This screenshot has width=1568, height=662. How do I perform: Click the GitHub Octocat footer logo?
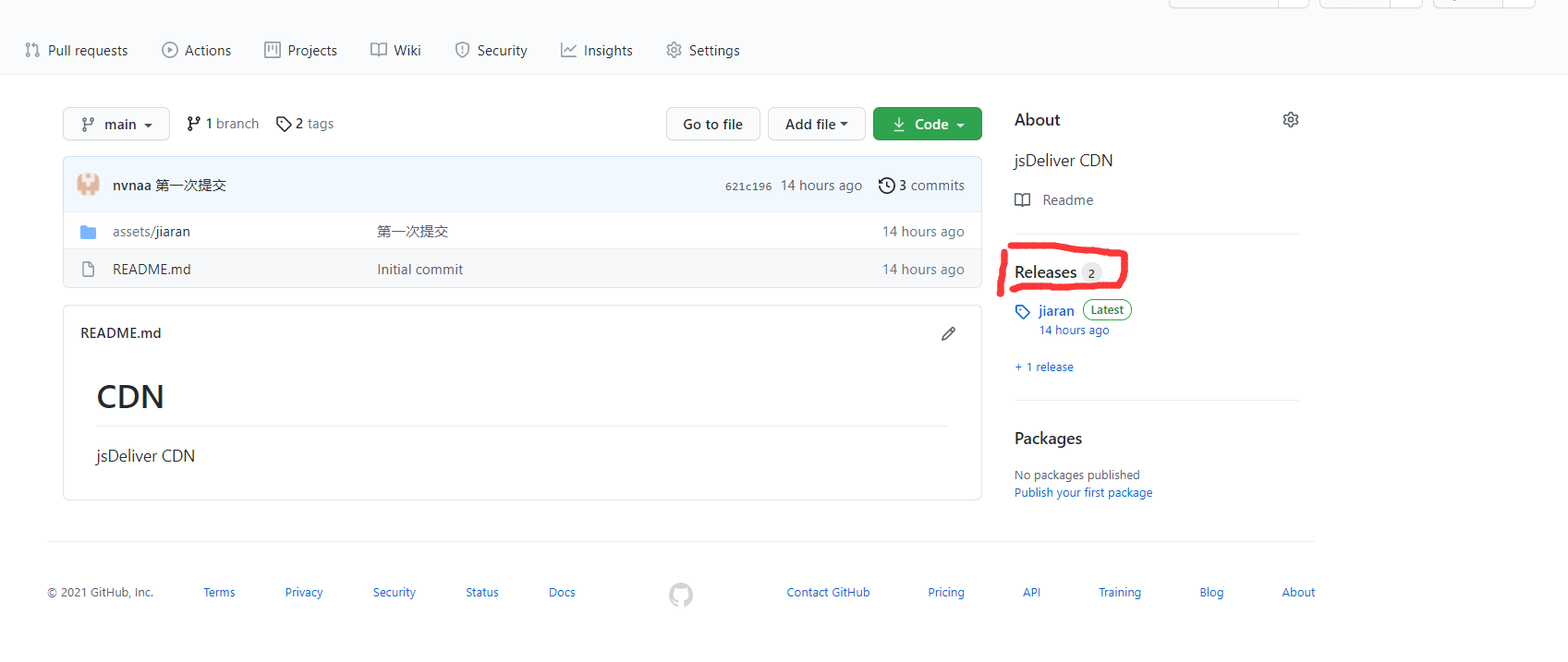[x=681, y=595]
